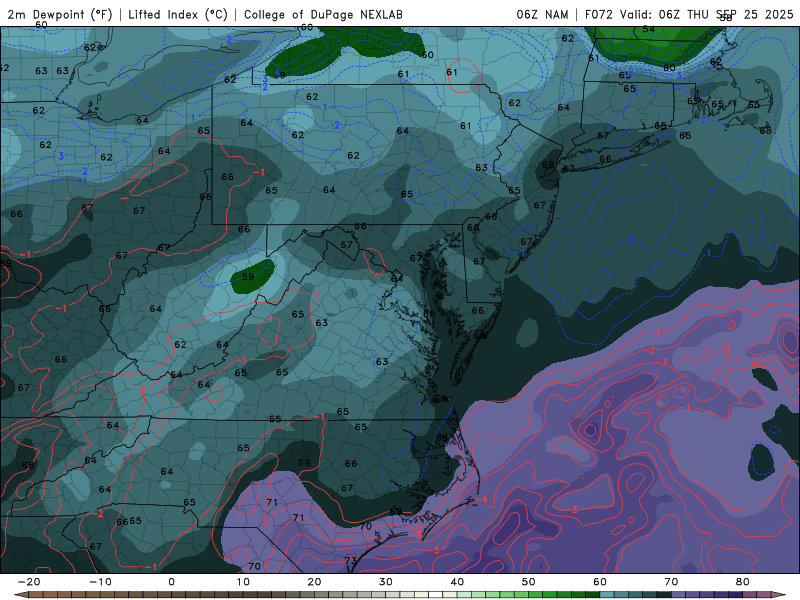
Task: Click the '06Z NAM' model run text
Action: point(542,14)
